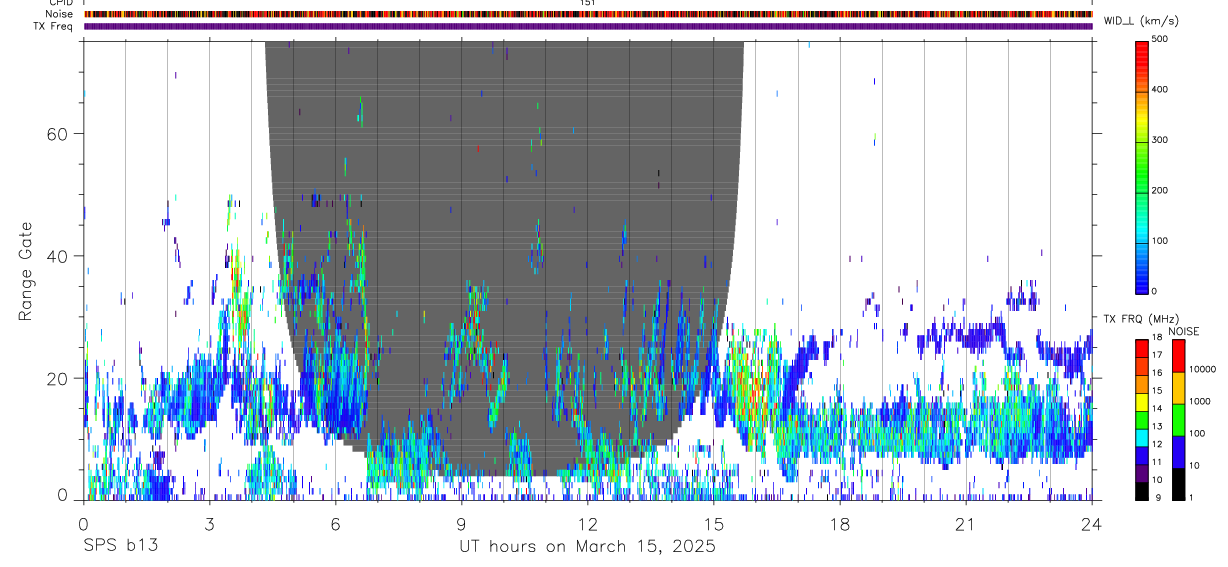Click the 11 tick on TX FRQ legend

click(x=1157, y=462)
